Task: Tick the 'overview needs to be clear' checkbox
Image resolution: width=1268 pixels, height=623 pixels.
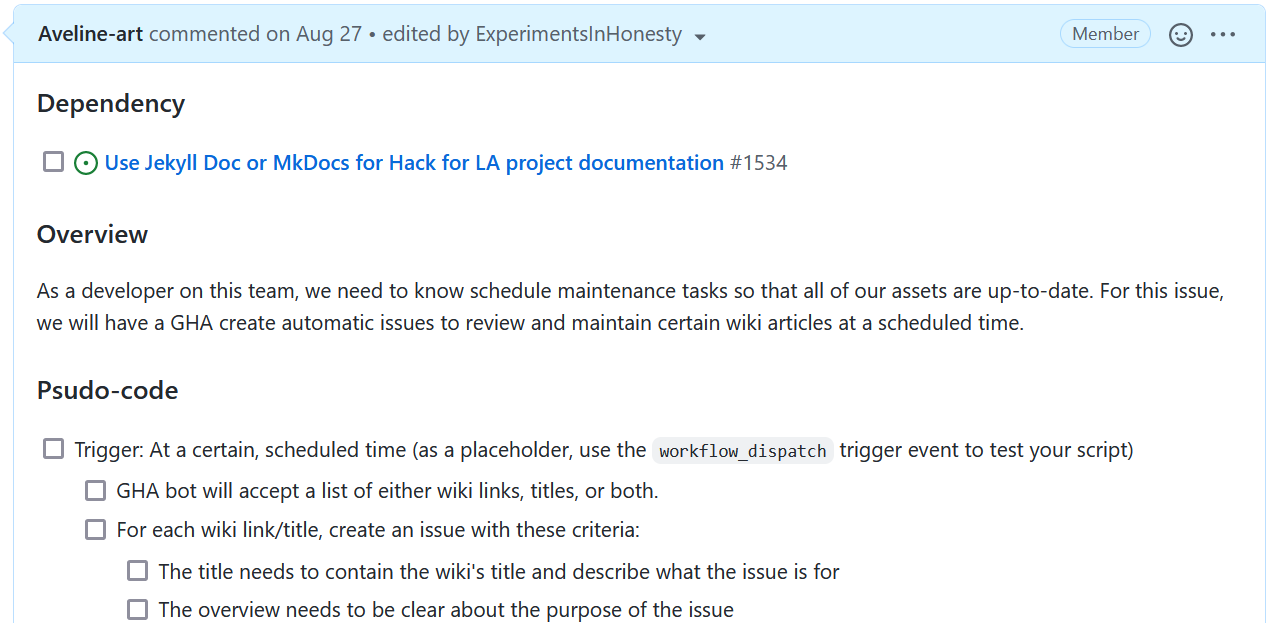Action: [x=138, y=610]
